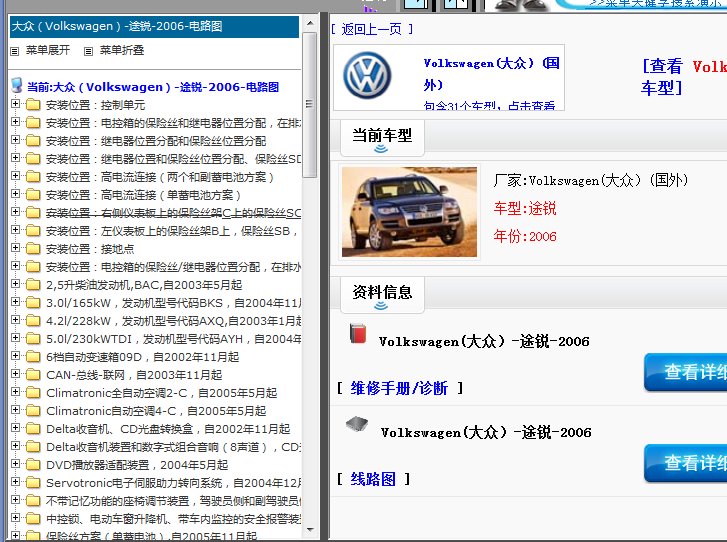Open the Volkswagen(大众)(国外) brand link
Image resolution: width=727 pixels, height=542 pixels.
[491, 74]
